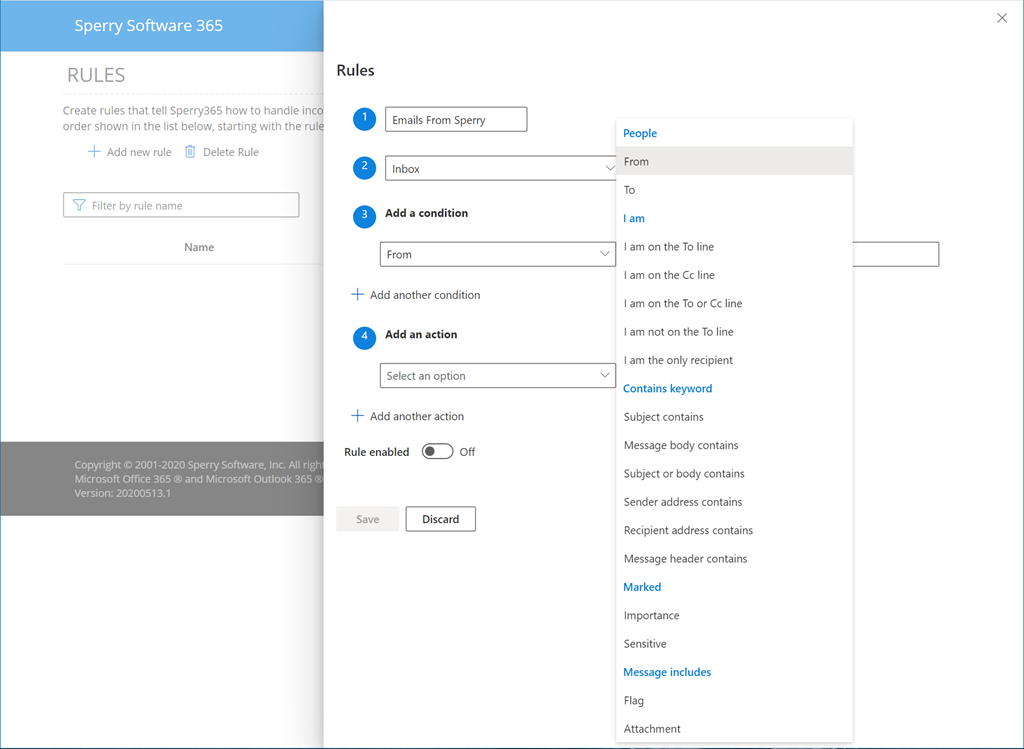The image size is (1024, 749).
Task: Click the plus icon beside Add new rule
Action: coord(94,151)
